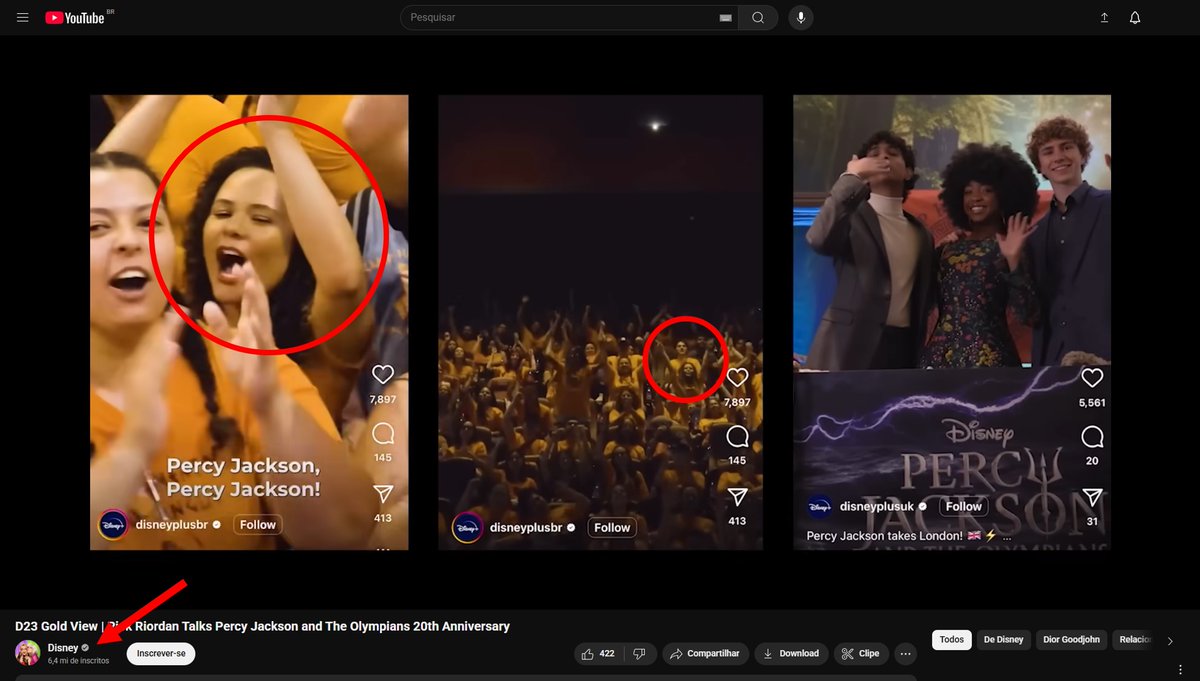
Task: Open the YouTube hamburger guide menu
Action: (23, 18)
